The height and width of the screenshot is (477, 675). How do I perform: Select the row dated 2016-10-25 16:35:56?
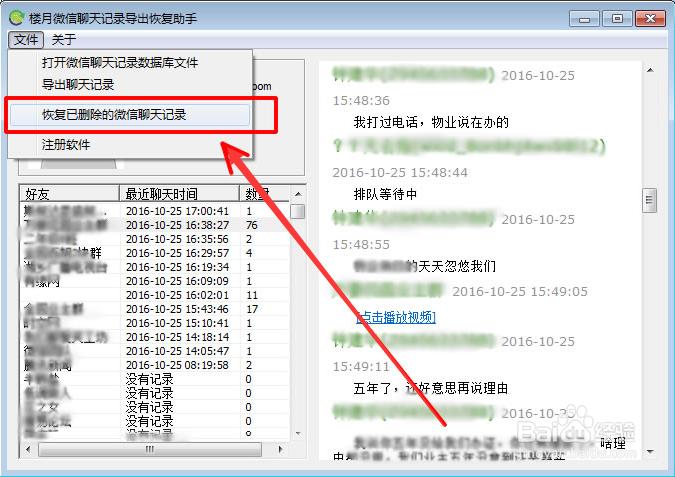[x=155, y=239]
